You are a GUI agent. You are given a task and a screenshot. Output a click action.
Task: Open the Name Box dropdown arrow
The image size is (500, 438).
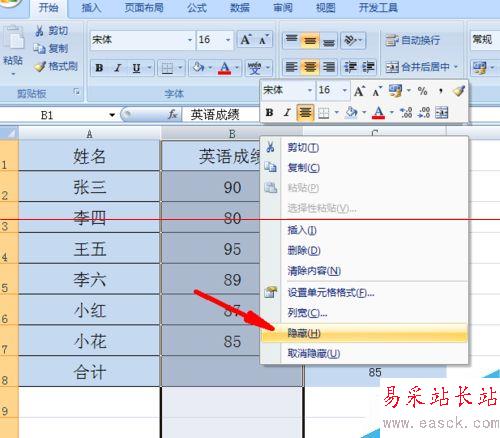[112, 115]
